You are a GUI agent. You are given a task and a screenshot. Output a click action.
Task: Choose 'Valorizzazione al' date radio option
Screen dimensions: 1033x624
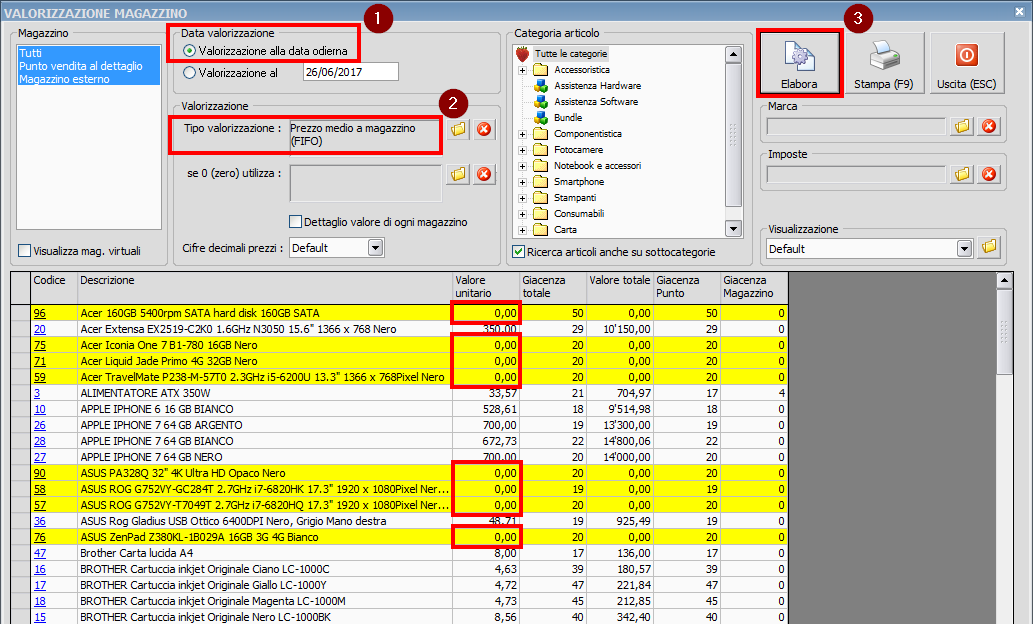[190, 72]
